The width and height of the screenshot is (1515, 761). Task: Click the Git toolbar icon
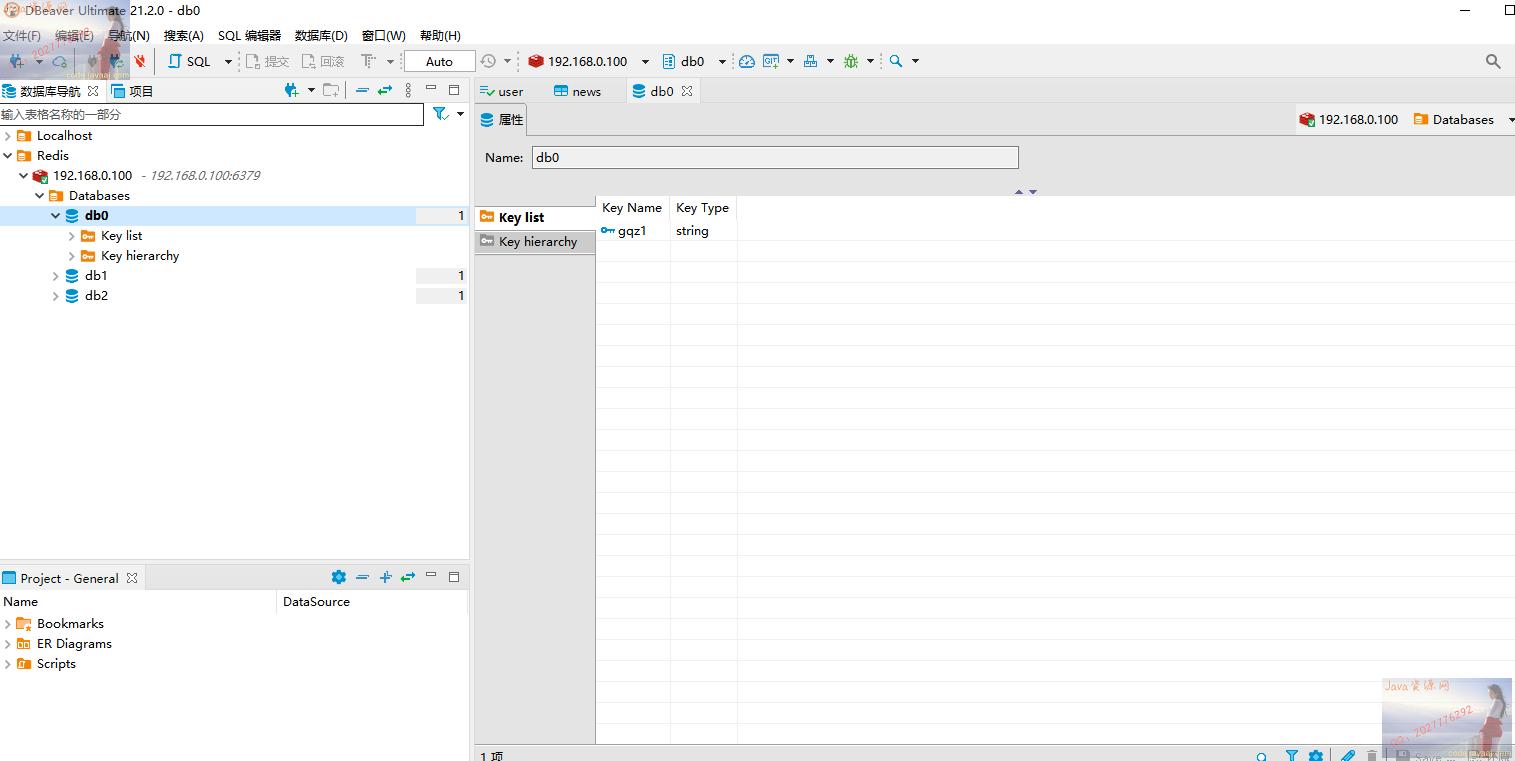(x=771, y=61)
